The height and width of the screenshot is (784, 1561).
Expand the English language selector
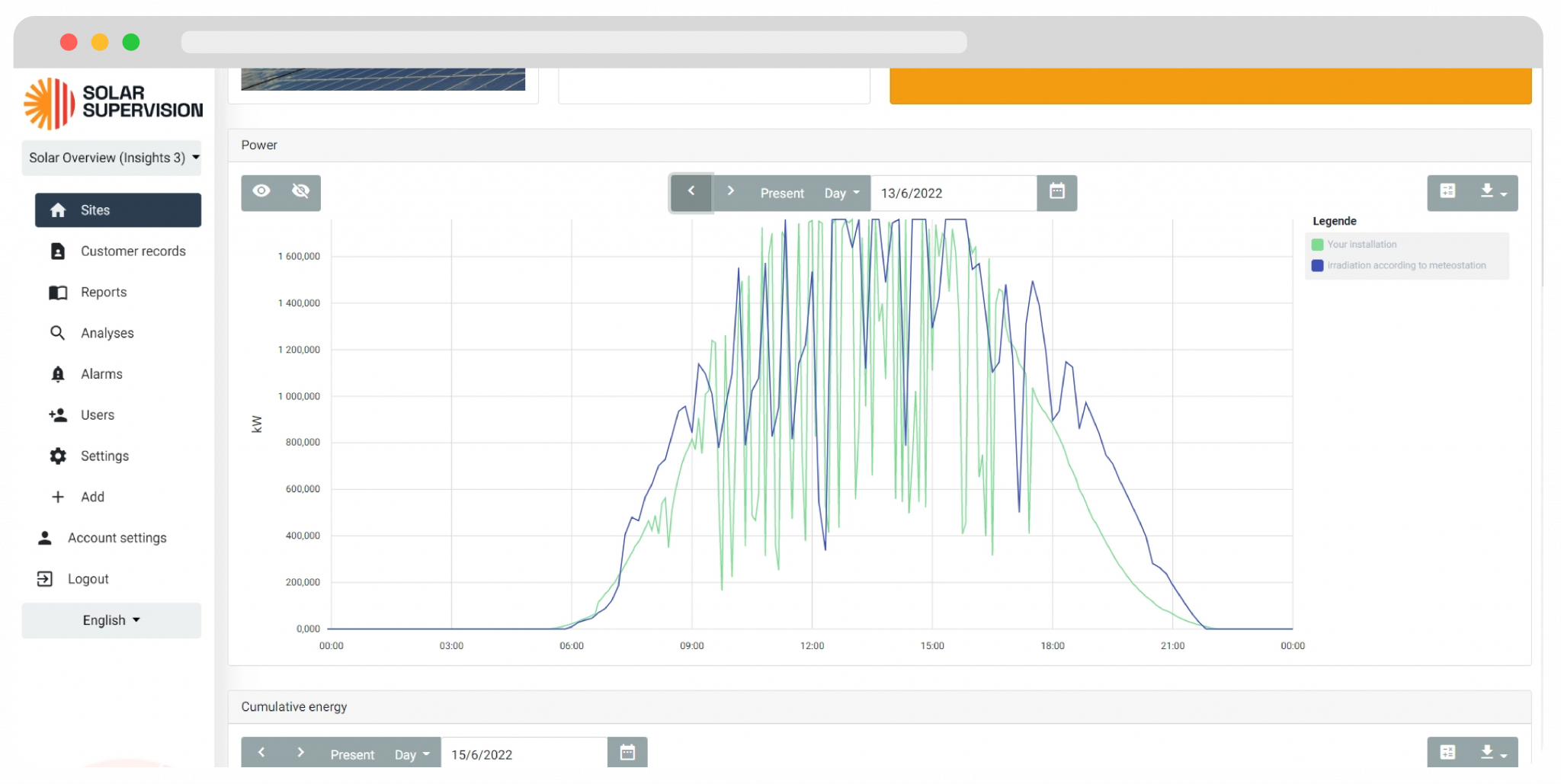click(111, 619)
